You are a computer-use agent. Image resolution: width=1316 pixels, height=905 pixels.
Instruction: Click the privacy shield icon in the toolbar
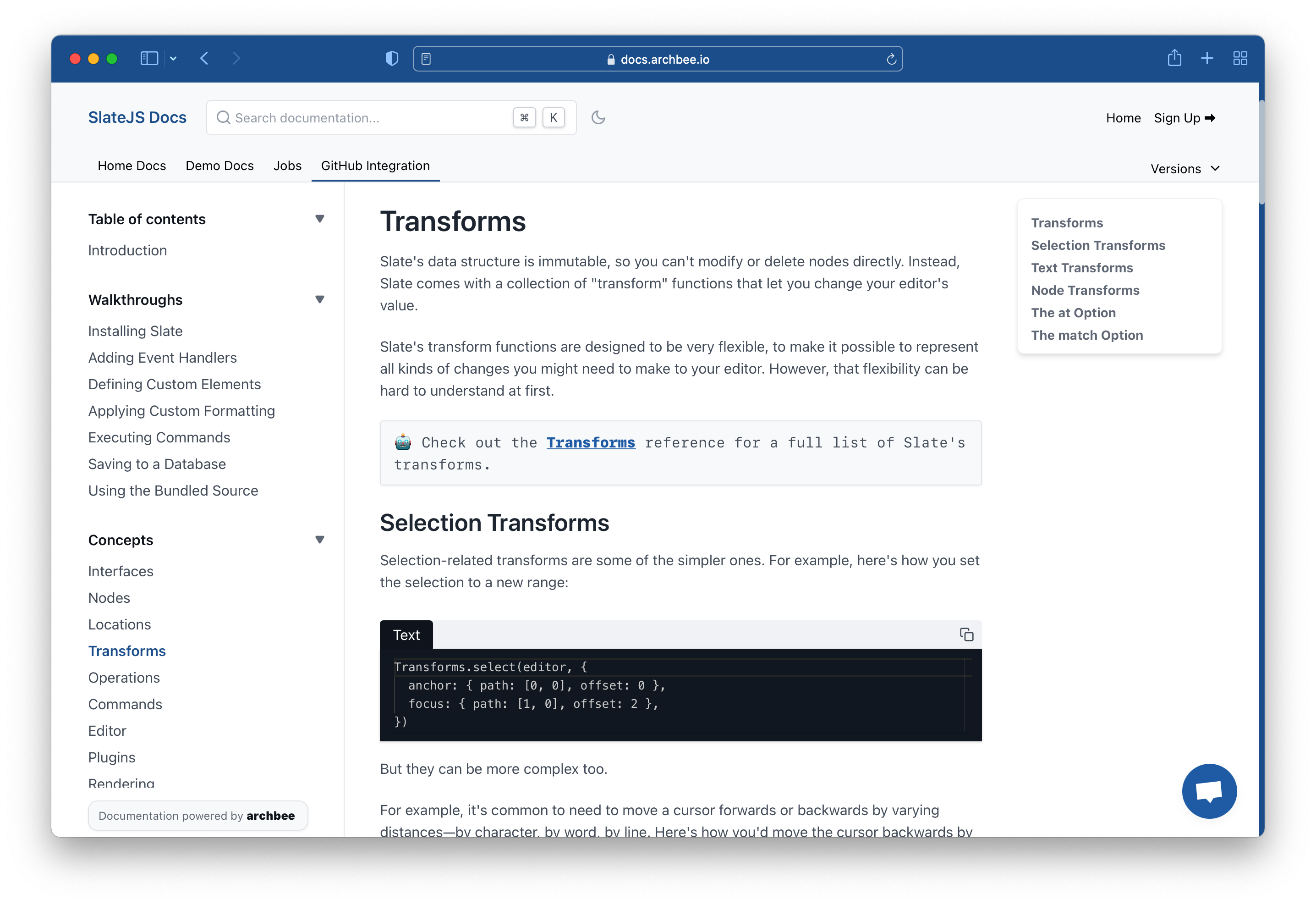click(392, 58)
